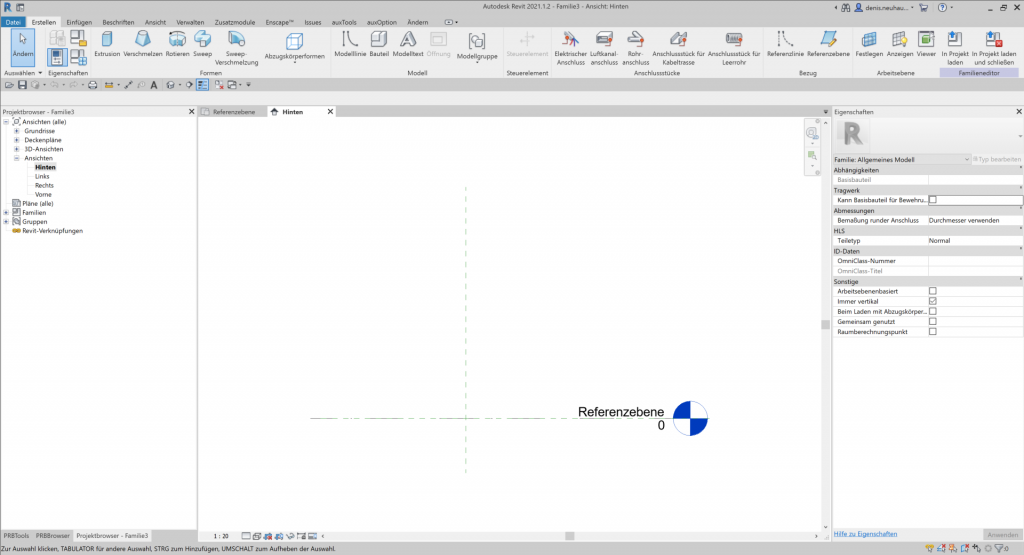The height and width of the screenshot is (555, 1024).
Task: Toggle the Gemeinsam genutzt checkbox
Action: pyautogui.click(x=932, y=321)
